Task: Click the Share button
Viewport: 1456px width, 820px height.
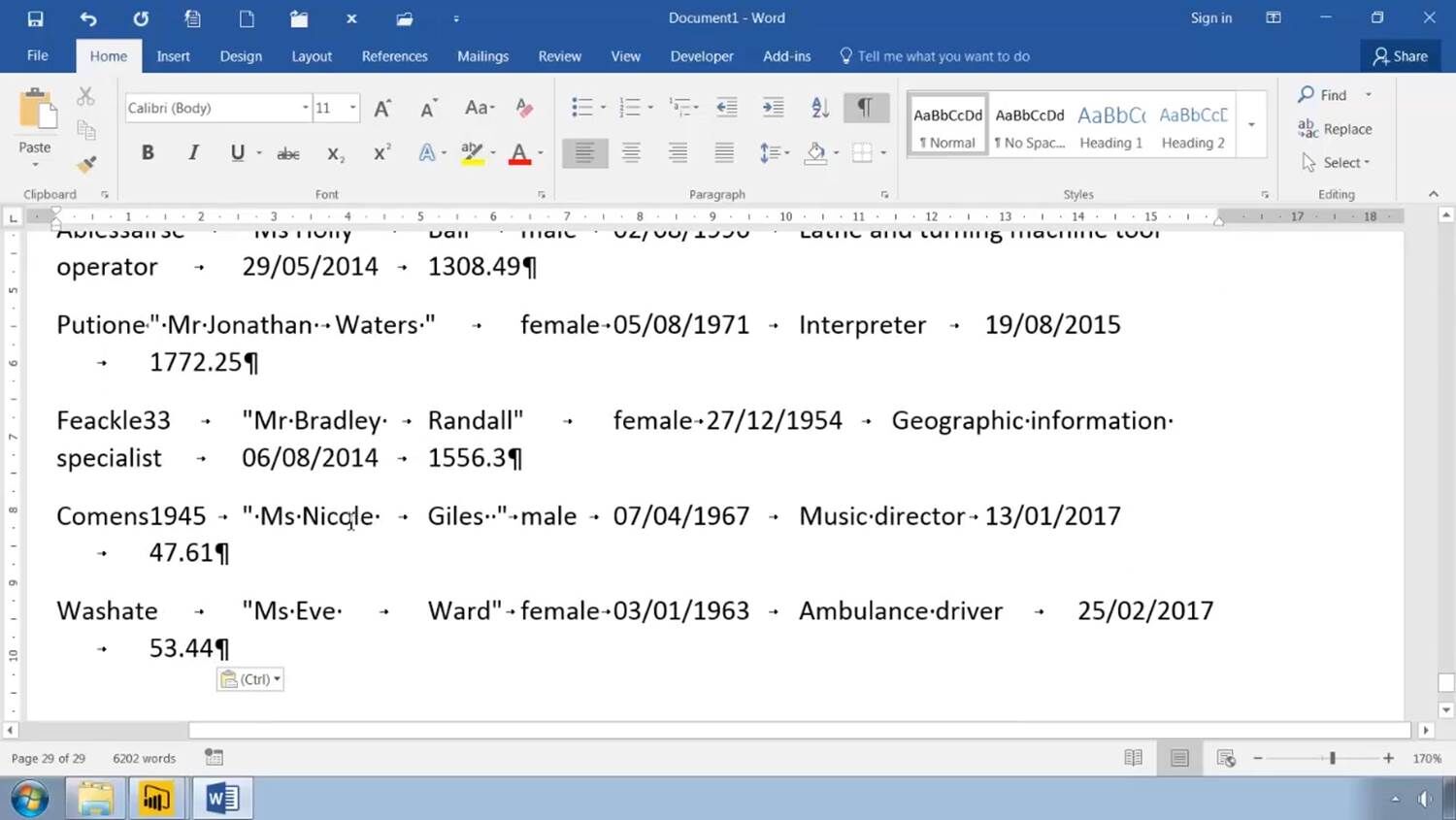Action: [1400, 56]
